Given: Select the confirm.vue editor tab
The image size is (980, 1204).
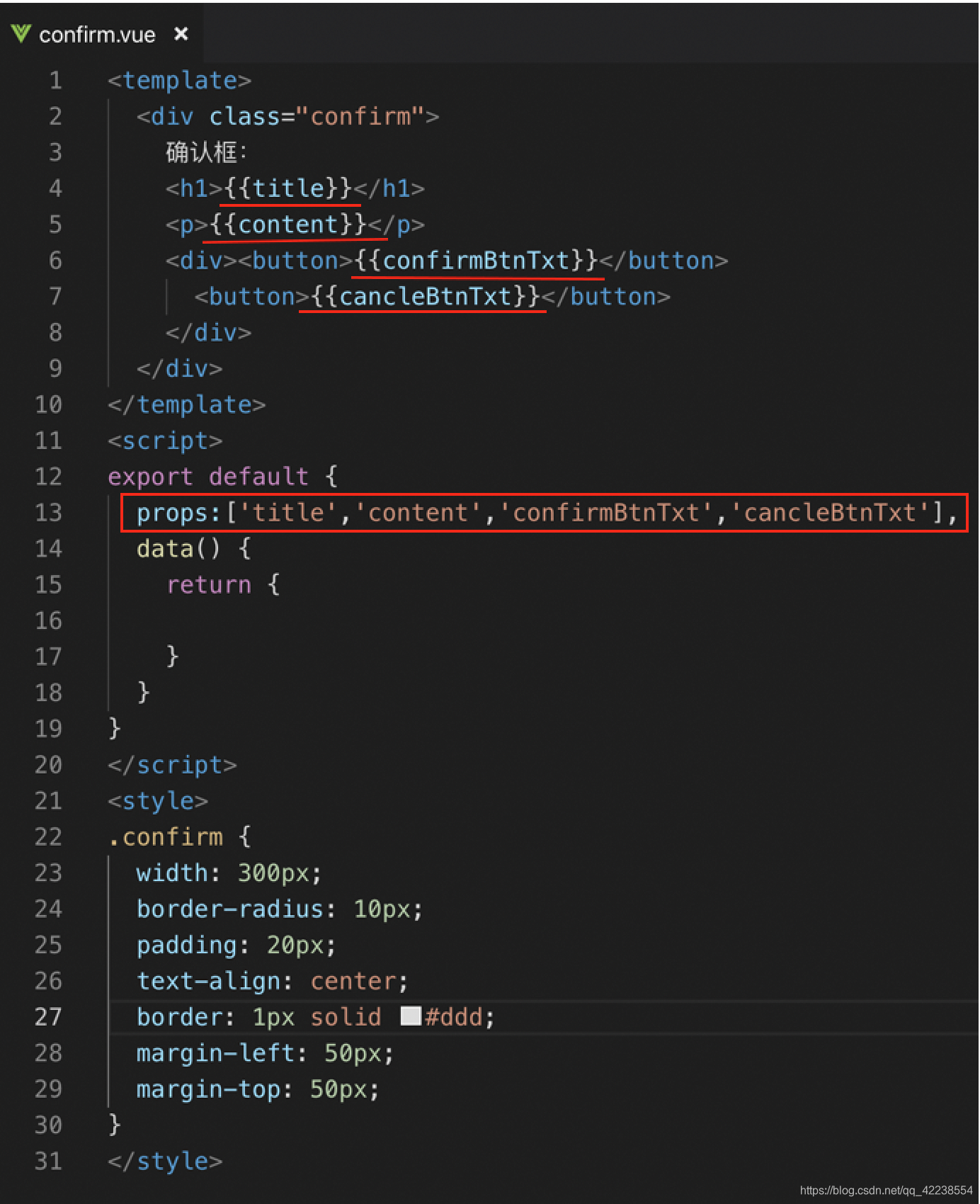Looking at the screenshot, I should [x=101, y=34].
